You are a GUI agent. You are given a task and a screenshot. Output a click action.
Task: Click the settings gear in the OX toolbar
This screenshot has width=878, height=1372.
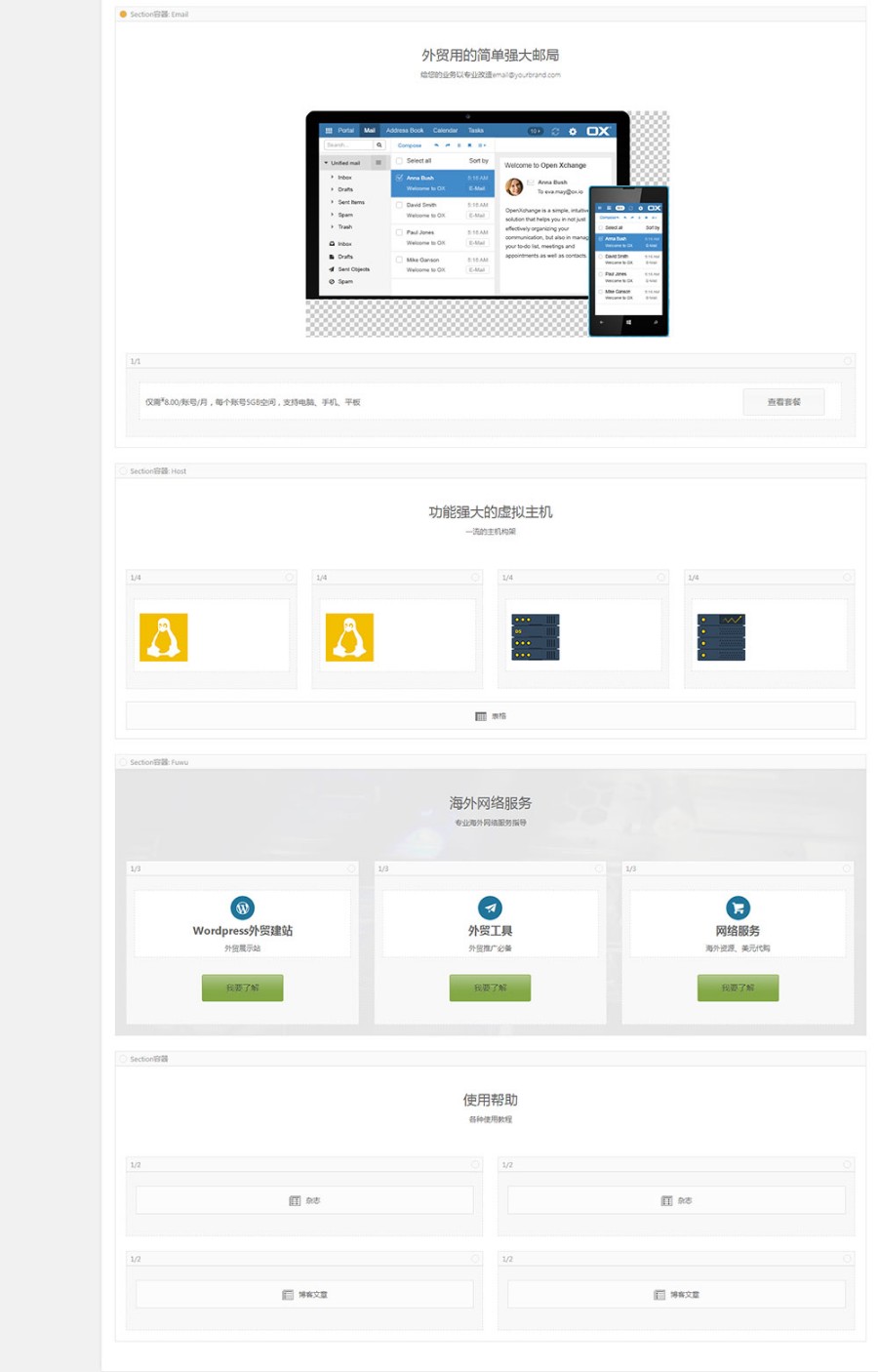coord(571,131)
